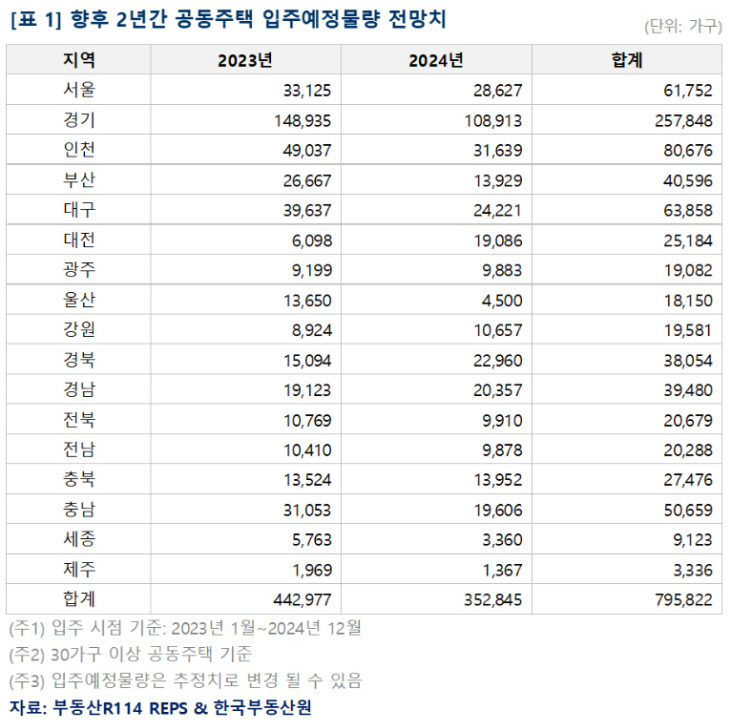Click the '2024년' column header
The width and height of the screenshot is (730, 728).
click(x=436, y=61)
